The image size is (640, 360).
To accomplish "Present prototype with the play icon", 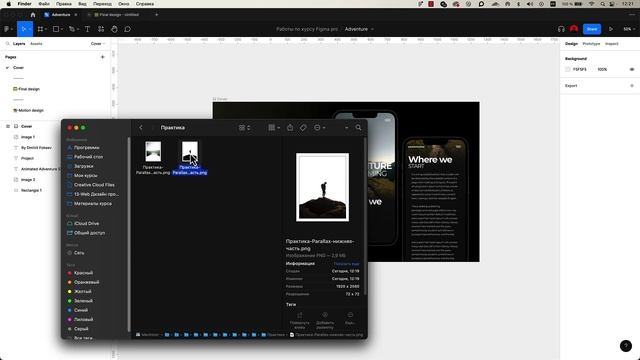I will [x=611, y=29].
